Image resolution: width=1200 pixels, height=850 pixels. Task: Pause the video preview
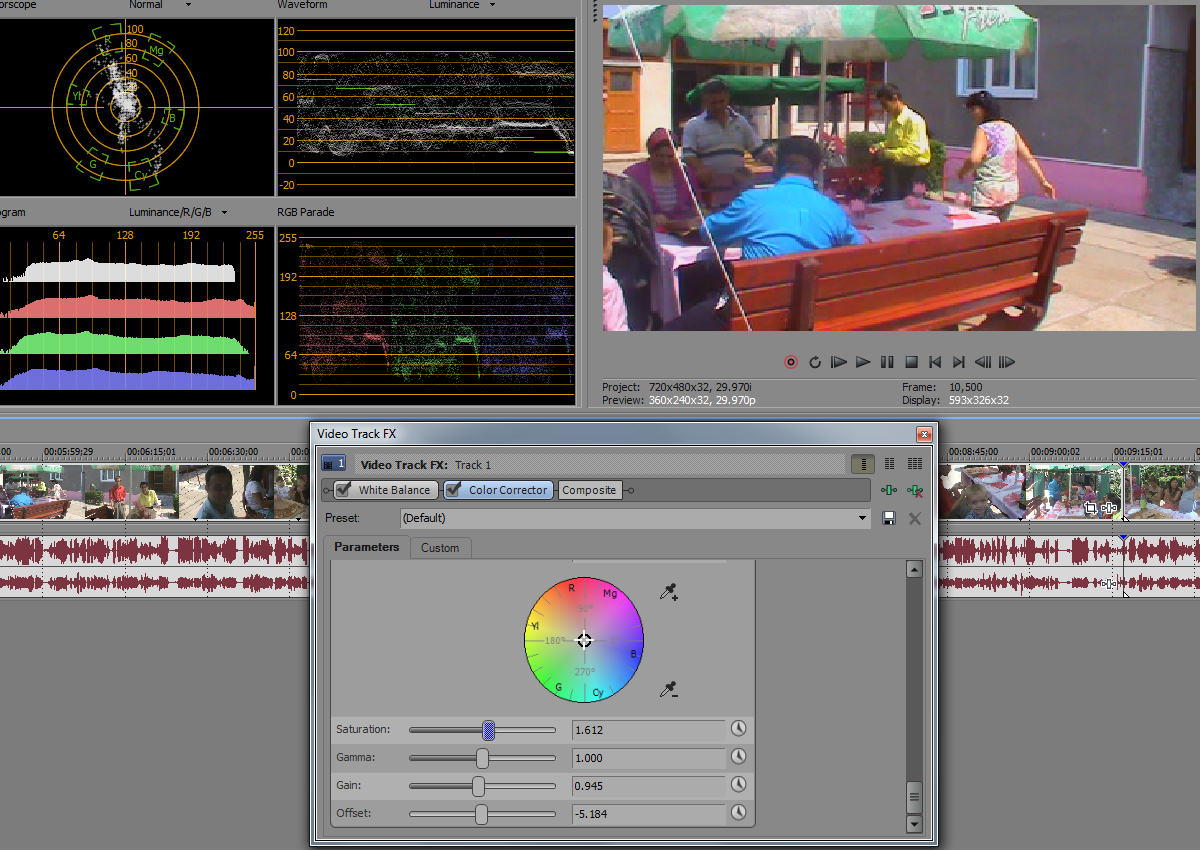coord(887,362)
